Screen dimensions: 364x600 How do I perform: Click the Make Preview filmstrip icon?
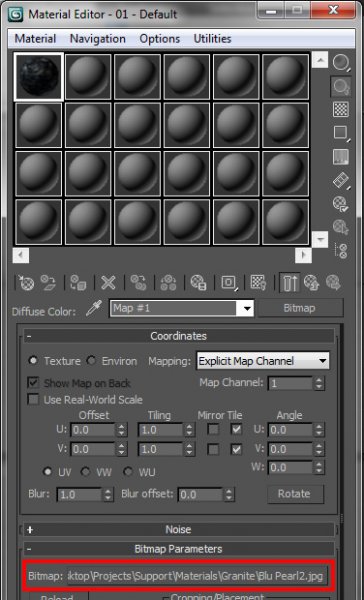341,180
